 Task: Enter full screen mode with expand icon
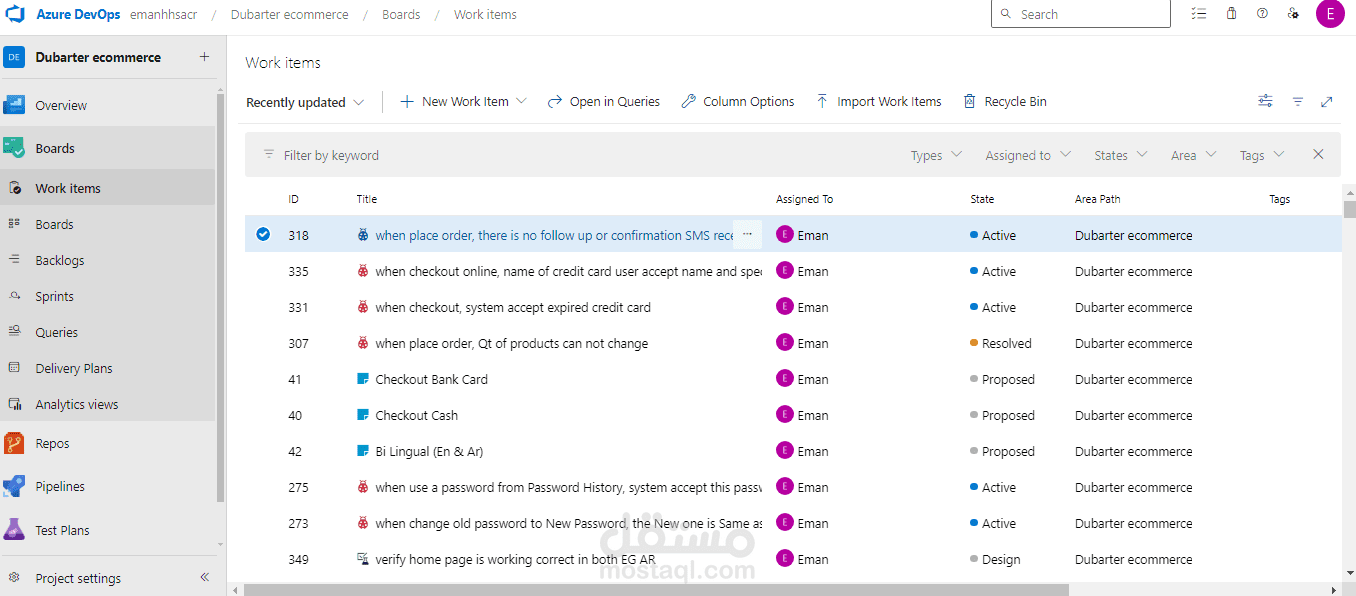[x=1327, y=101]
